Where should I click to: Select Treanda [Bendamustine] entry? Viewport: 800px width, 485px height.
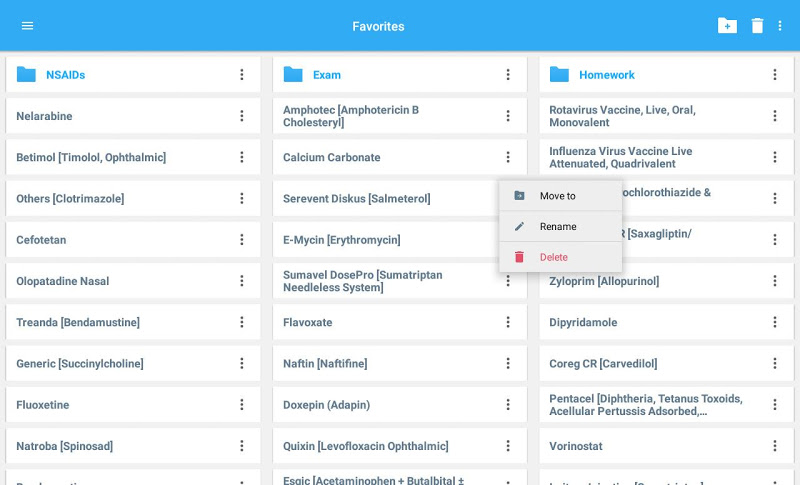133,323
